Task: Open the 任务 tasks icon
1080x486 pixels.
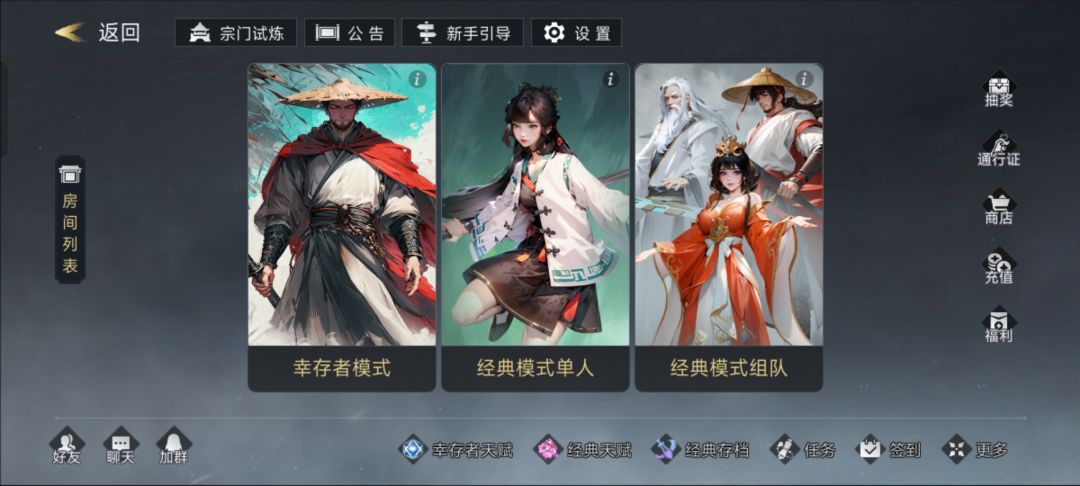Action: click(803, 450)
